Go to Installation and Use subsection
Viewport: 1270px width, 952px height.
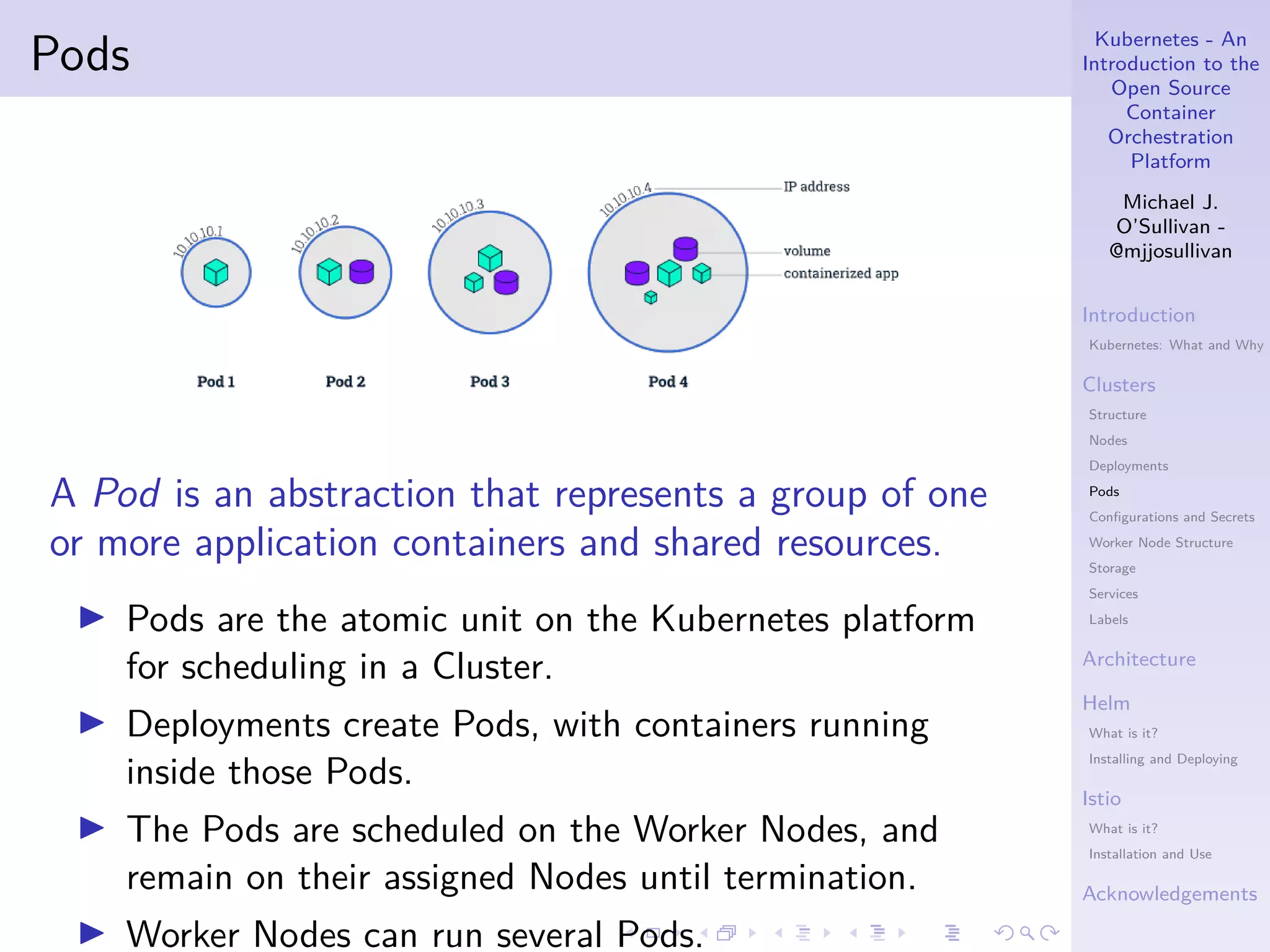1150,854
